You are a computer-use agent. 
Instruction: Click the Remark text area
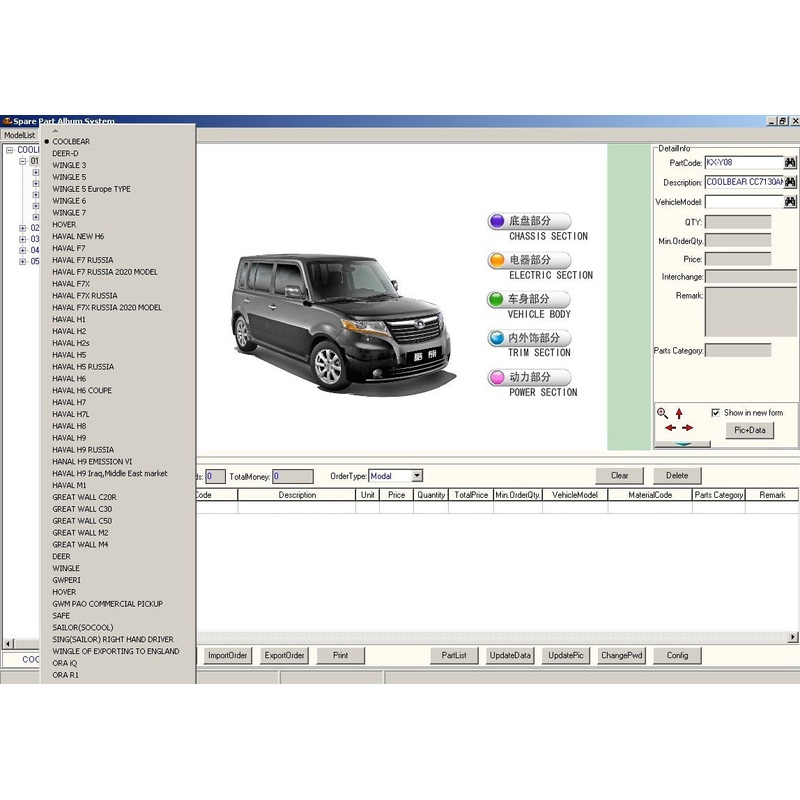click(751, 312)
